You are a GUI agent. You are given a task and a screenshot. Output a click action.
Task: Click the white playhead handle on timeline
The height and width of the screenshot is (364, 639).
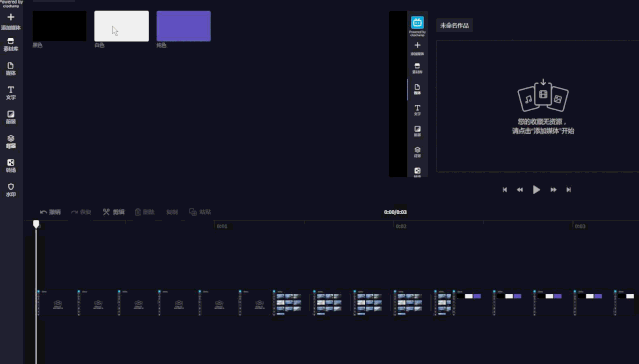(x=36, y=224)
